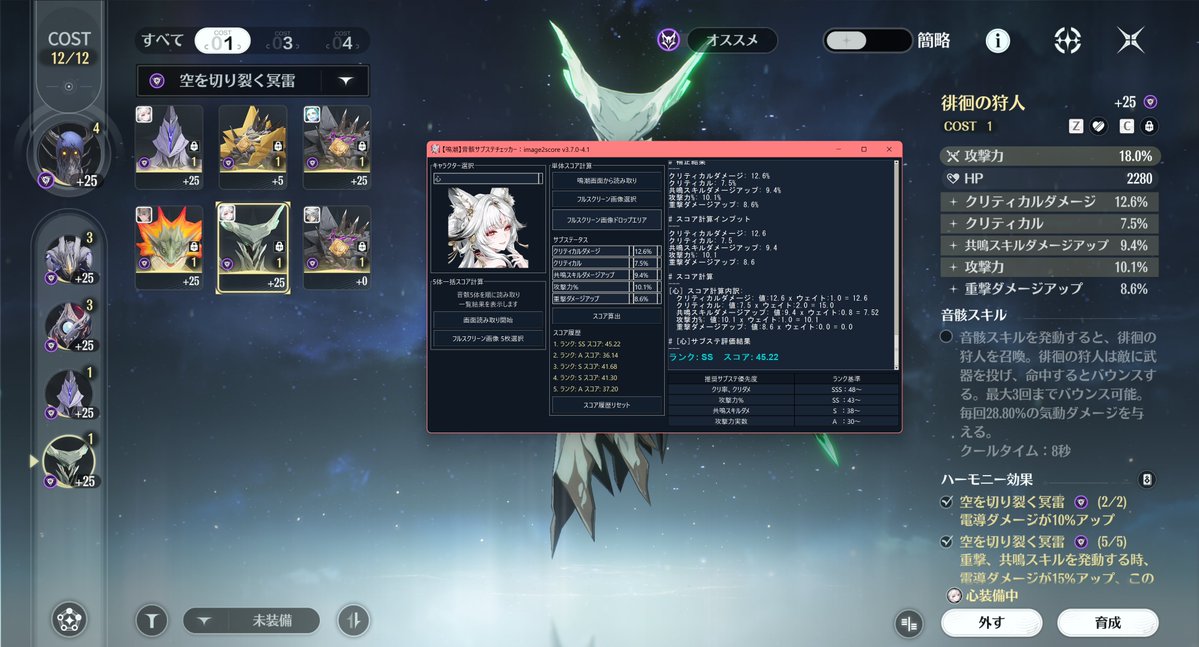
Task: Select the second cost 3 equipped echo slot
Action: [70, 326]
